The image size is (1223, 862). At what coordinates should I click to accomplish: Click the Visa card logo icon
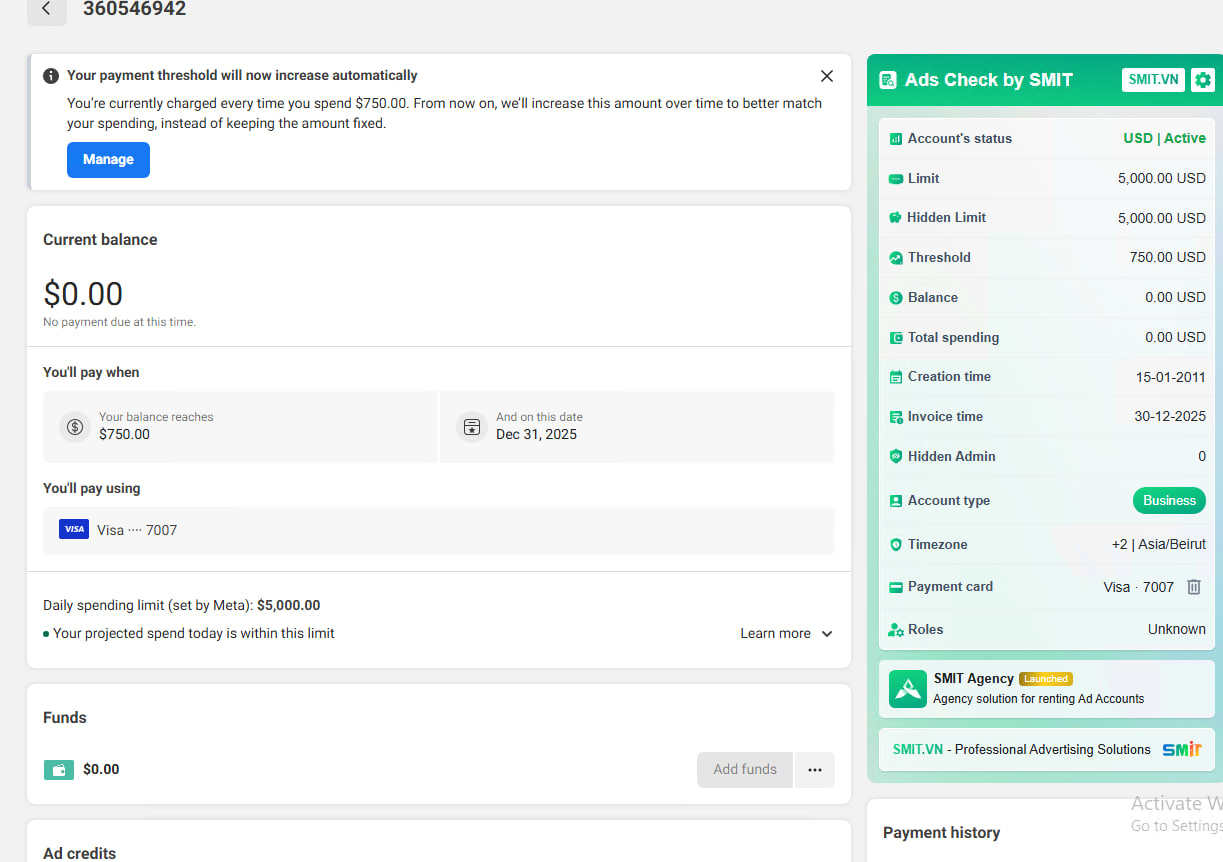pos(74,530)
